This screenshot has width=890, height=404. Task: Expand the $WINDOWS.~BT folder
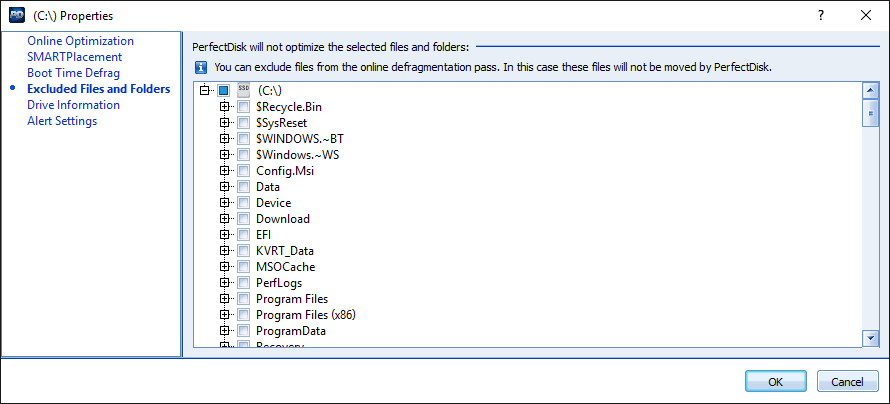[224, 139]
